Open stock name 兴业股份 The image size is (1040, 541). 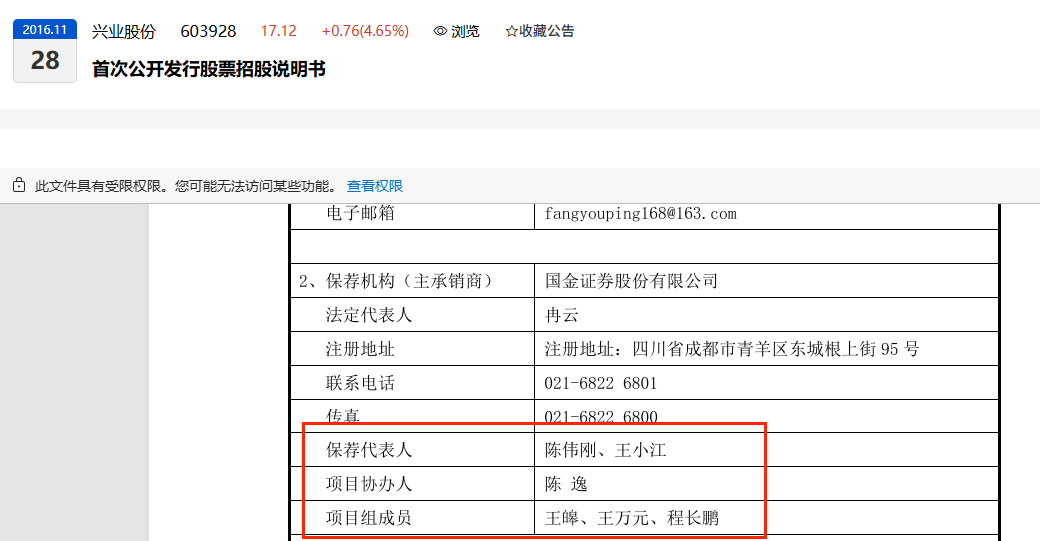pyautogui.click(x=123, y=31)
